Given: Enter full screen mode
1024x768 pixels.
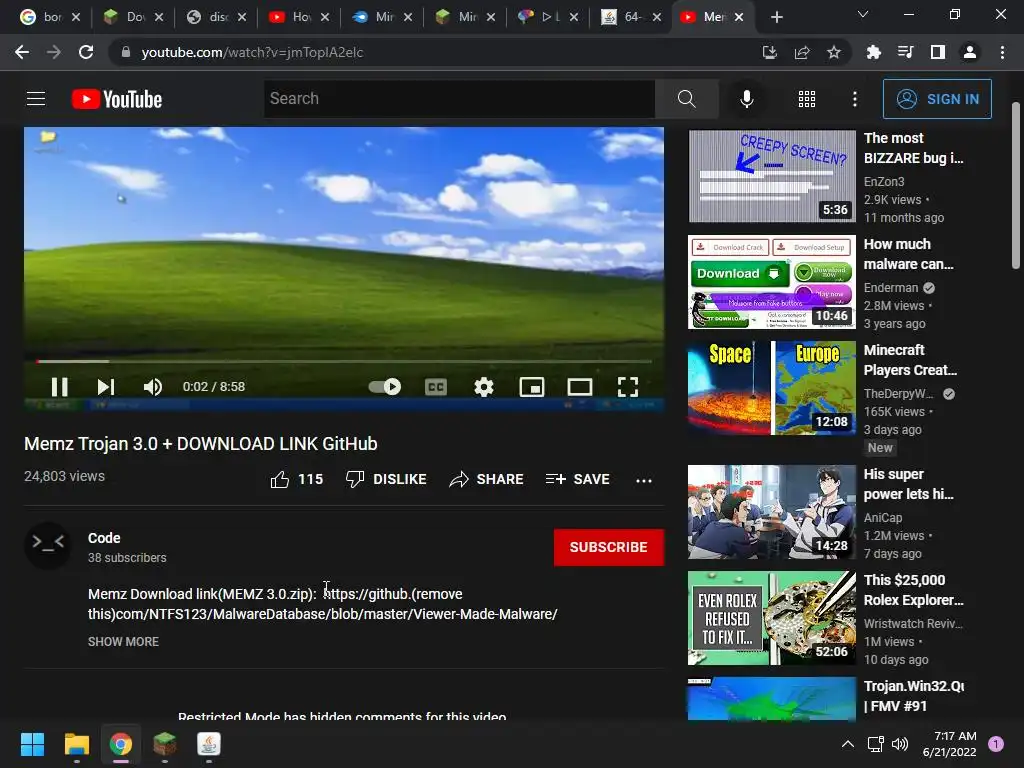Looking at the screenshot, I should (x=628, y=387).
